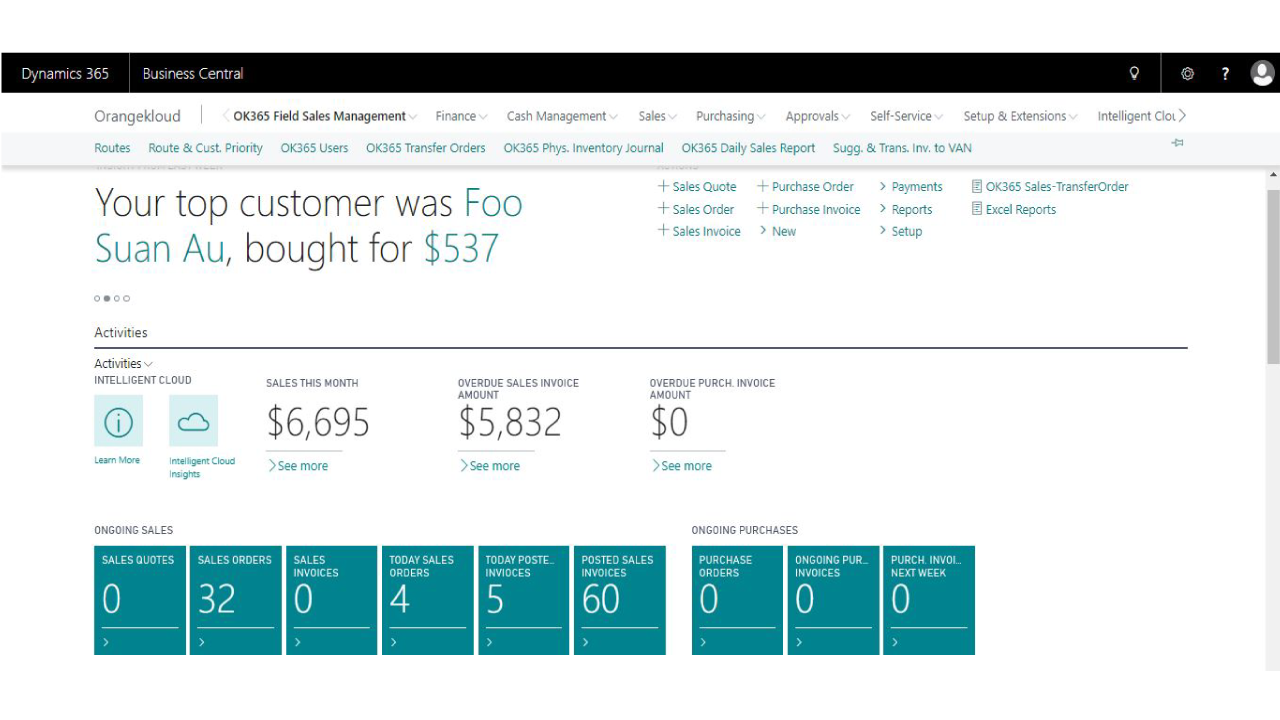Click plus icon for Purchase Order

click(x=762, y=186)
